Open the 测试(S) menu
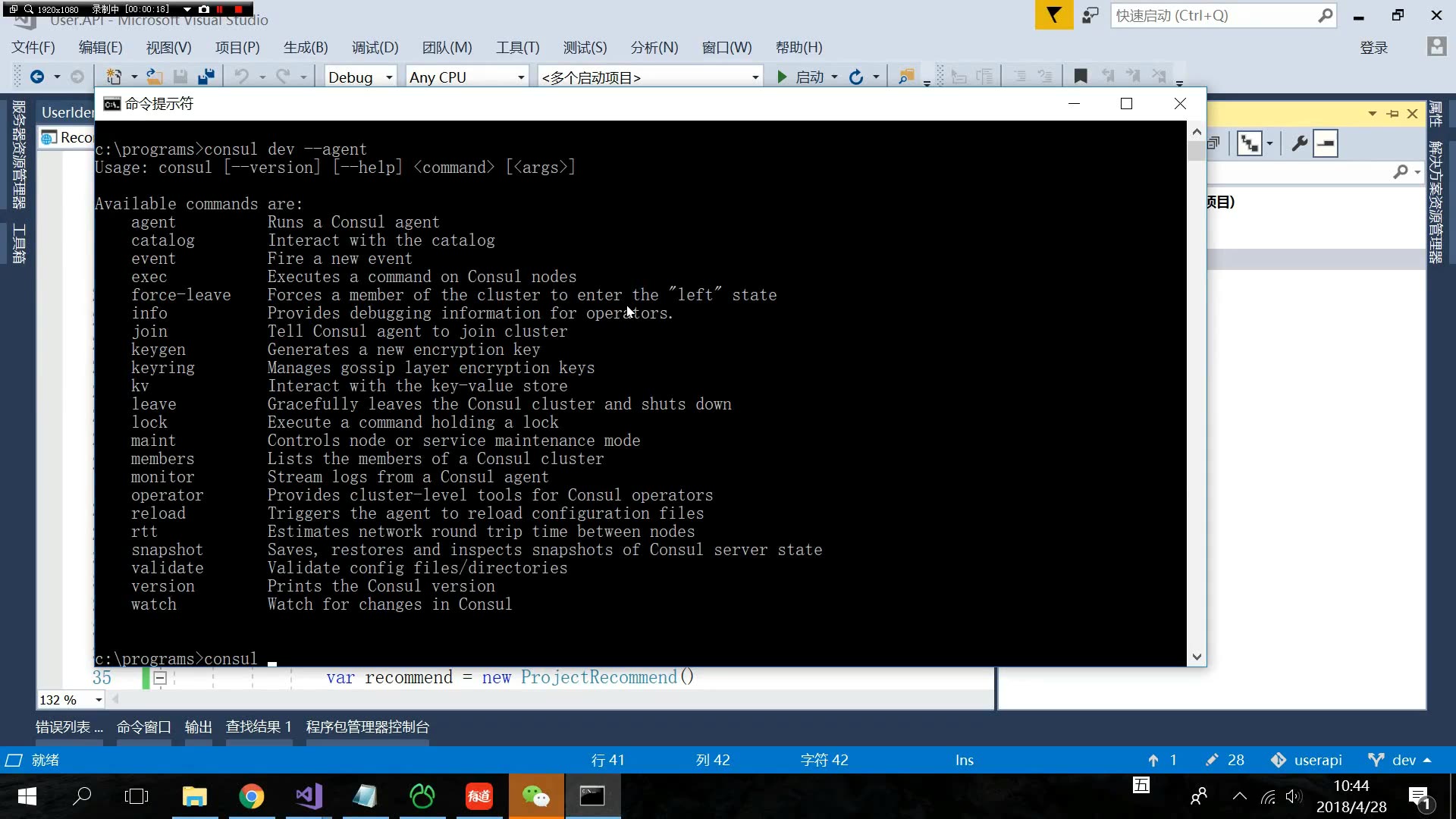The height and width of the screenshot is (819, 1456). coord(585,48)
